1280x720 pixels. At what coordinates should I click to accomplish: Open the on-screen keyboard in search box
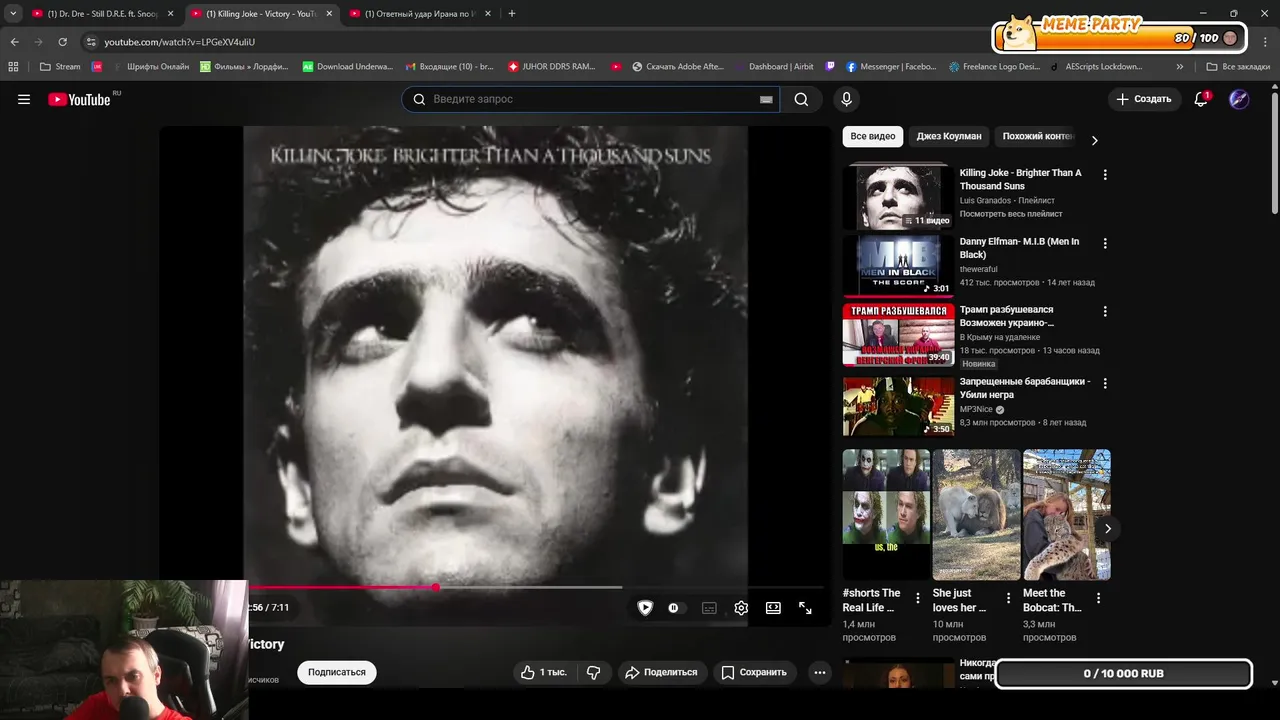click(x=766, y=99)
